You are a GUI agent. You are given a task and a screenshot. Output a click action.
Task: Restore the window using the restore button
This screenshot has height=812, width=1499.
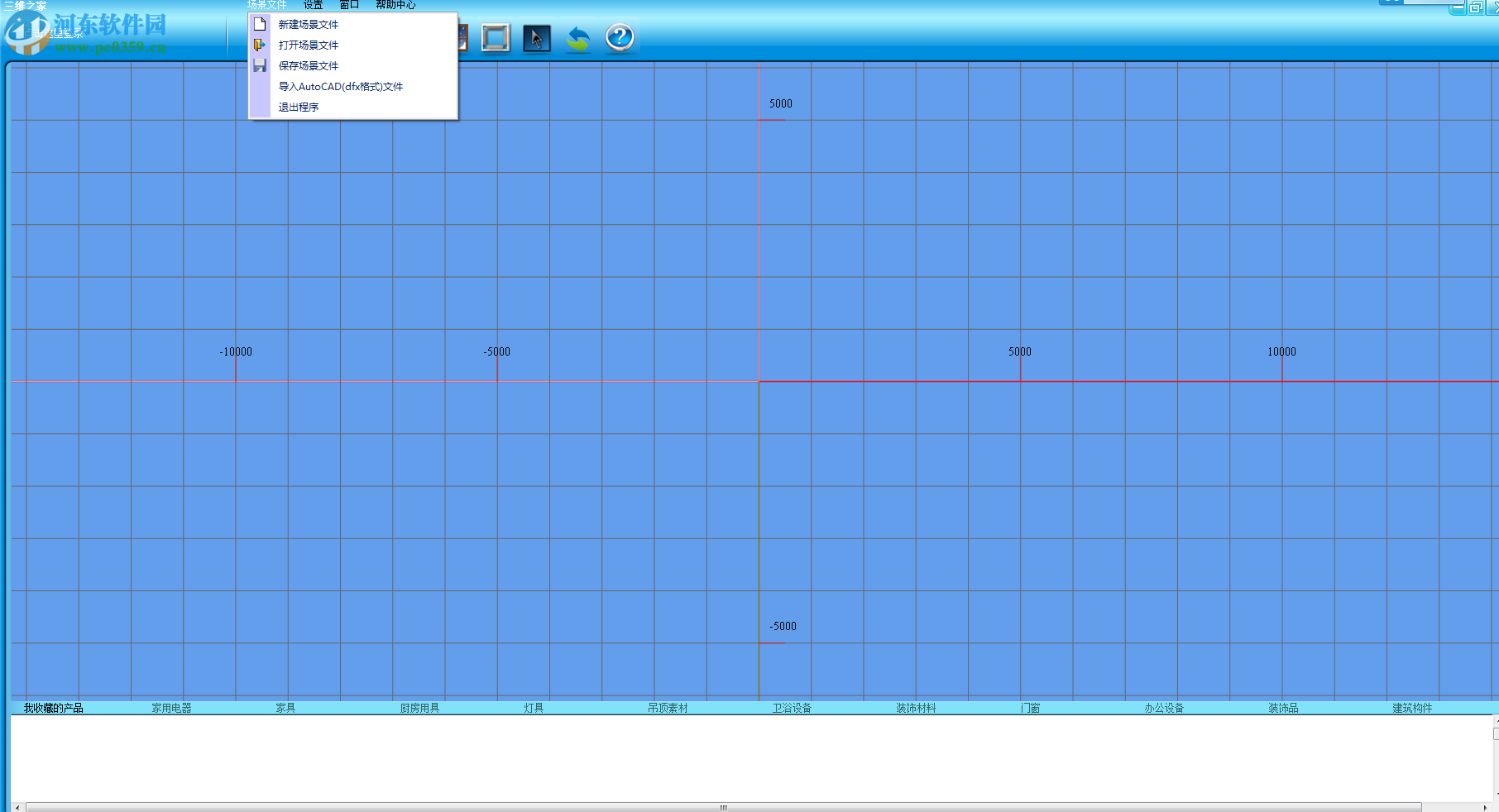[1476, 7]
